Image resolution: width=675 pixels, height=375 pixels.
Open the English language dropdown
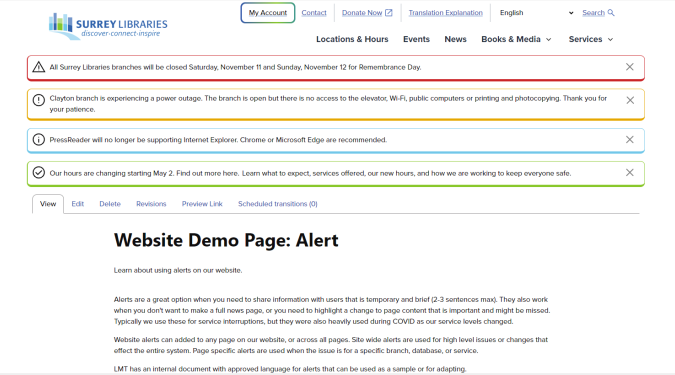(x=536, y=13)
